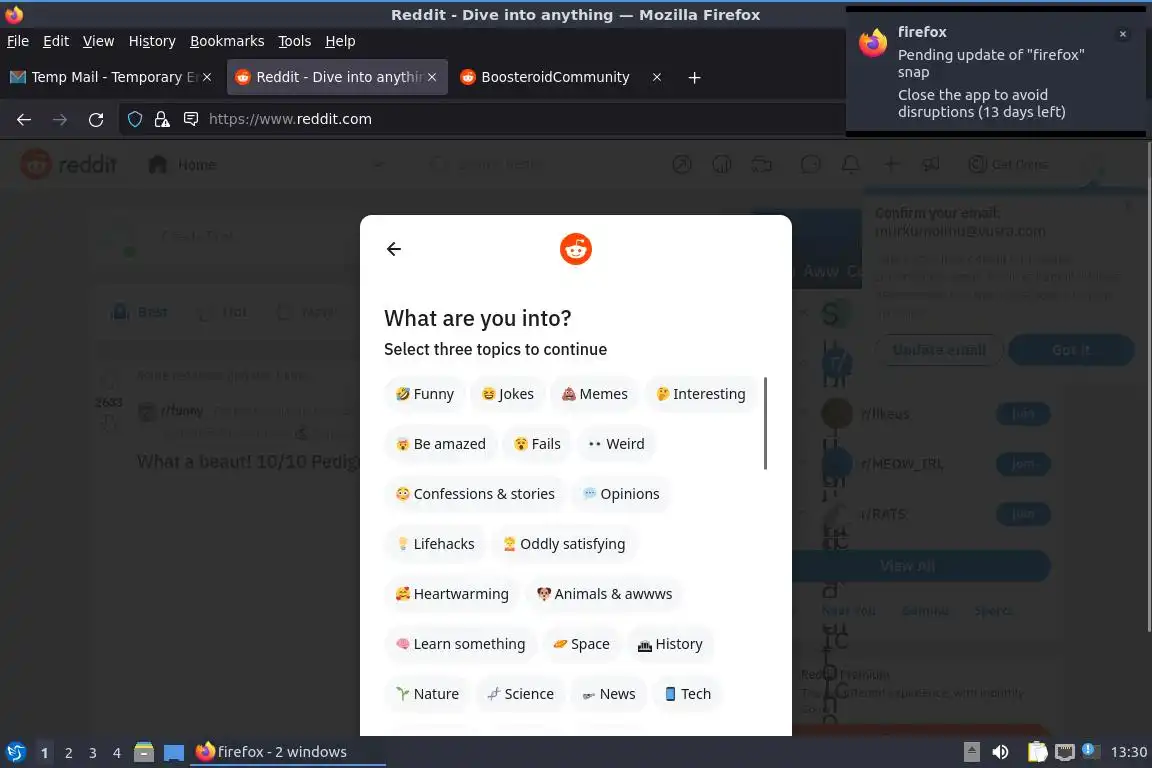
Task: Reload the current page
Action: coord(96,119)
